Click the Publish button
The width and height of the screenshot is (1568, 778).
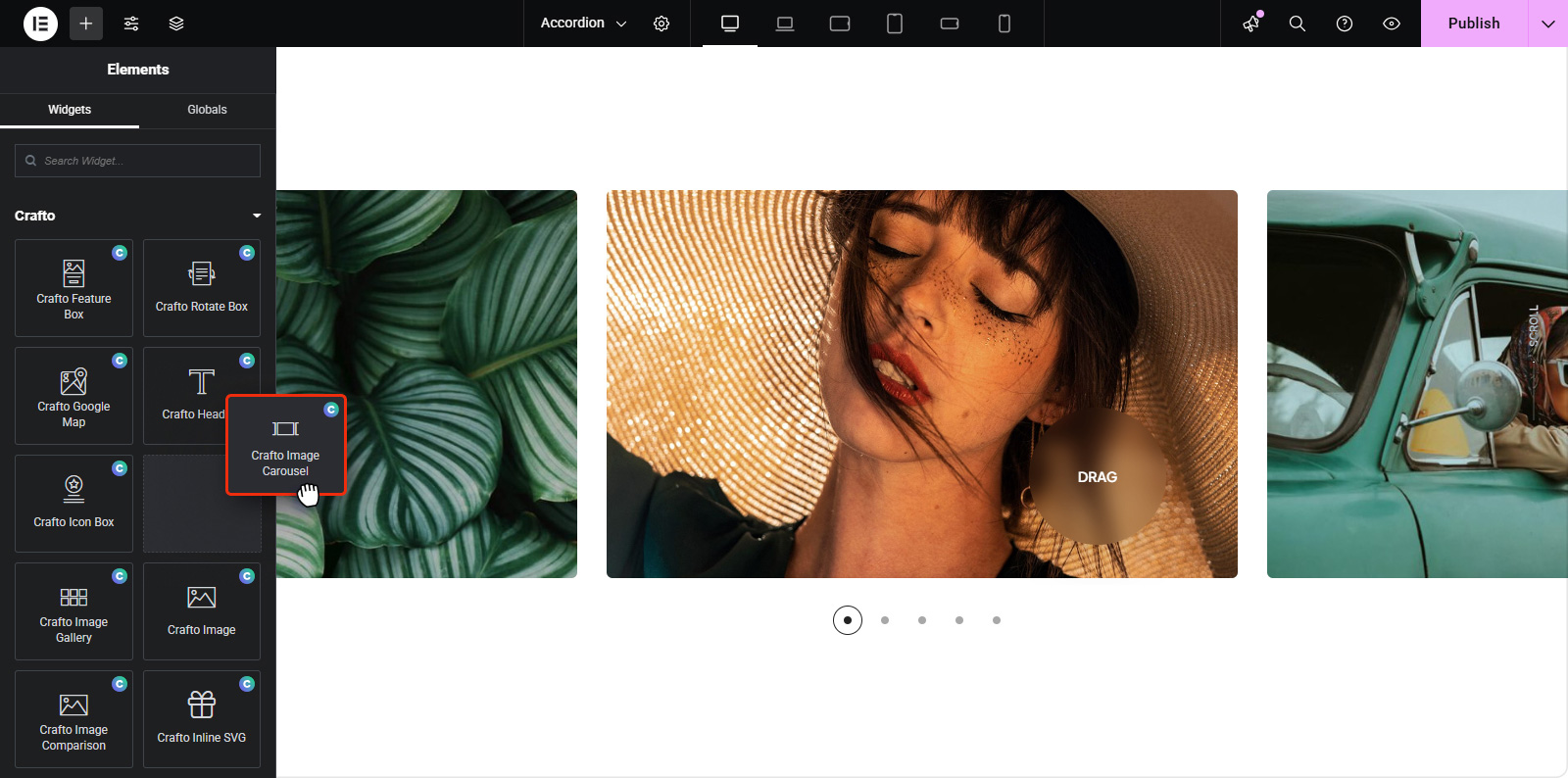pyautogui.click(x=1474, y=24)
